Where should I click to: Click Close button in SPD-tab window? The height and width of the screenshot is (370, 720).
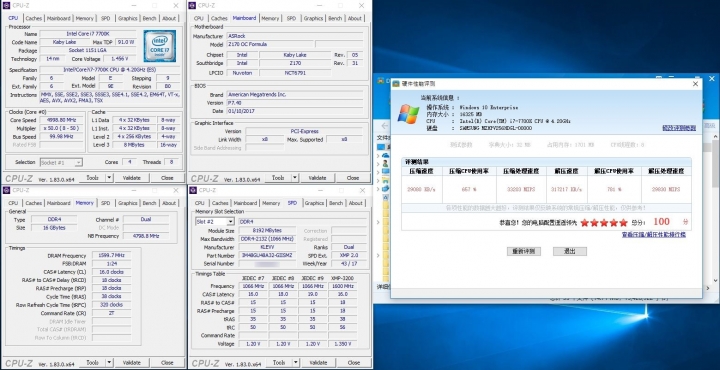(x=353, y=362)
